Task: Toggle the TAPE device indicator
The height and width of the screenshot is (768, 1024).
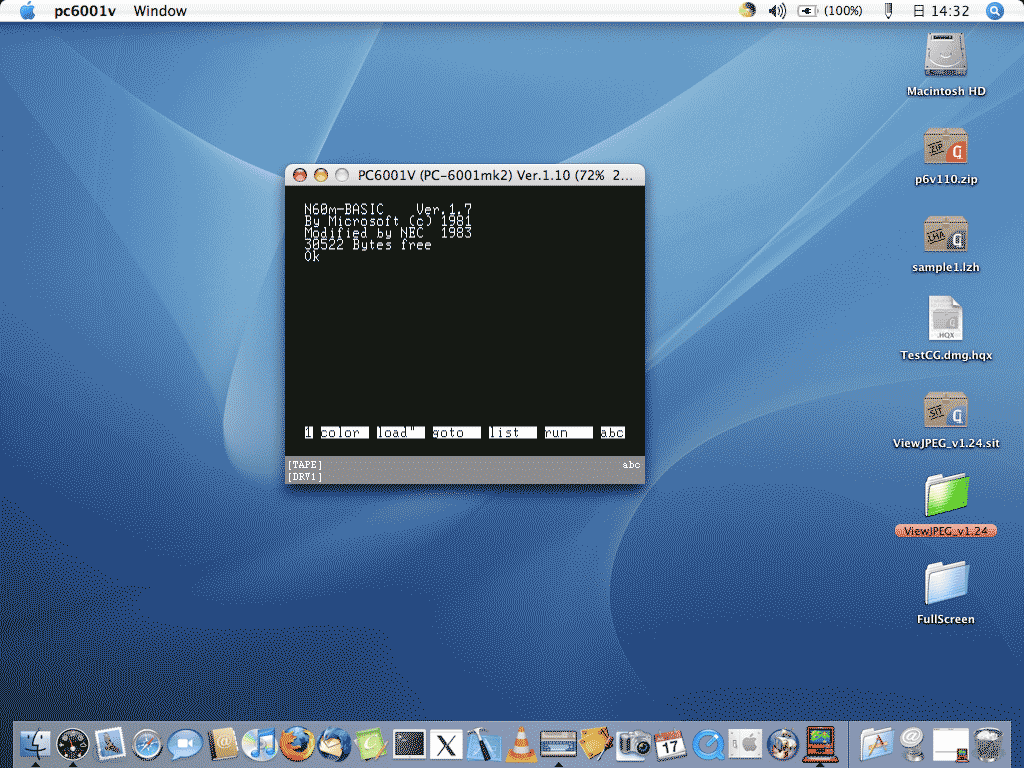Action: [303, 464]
